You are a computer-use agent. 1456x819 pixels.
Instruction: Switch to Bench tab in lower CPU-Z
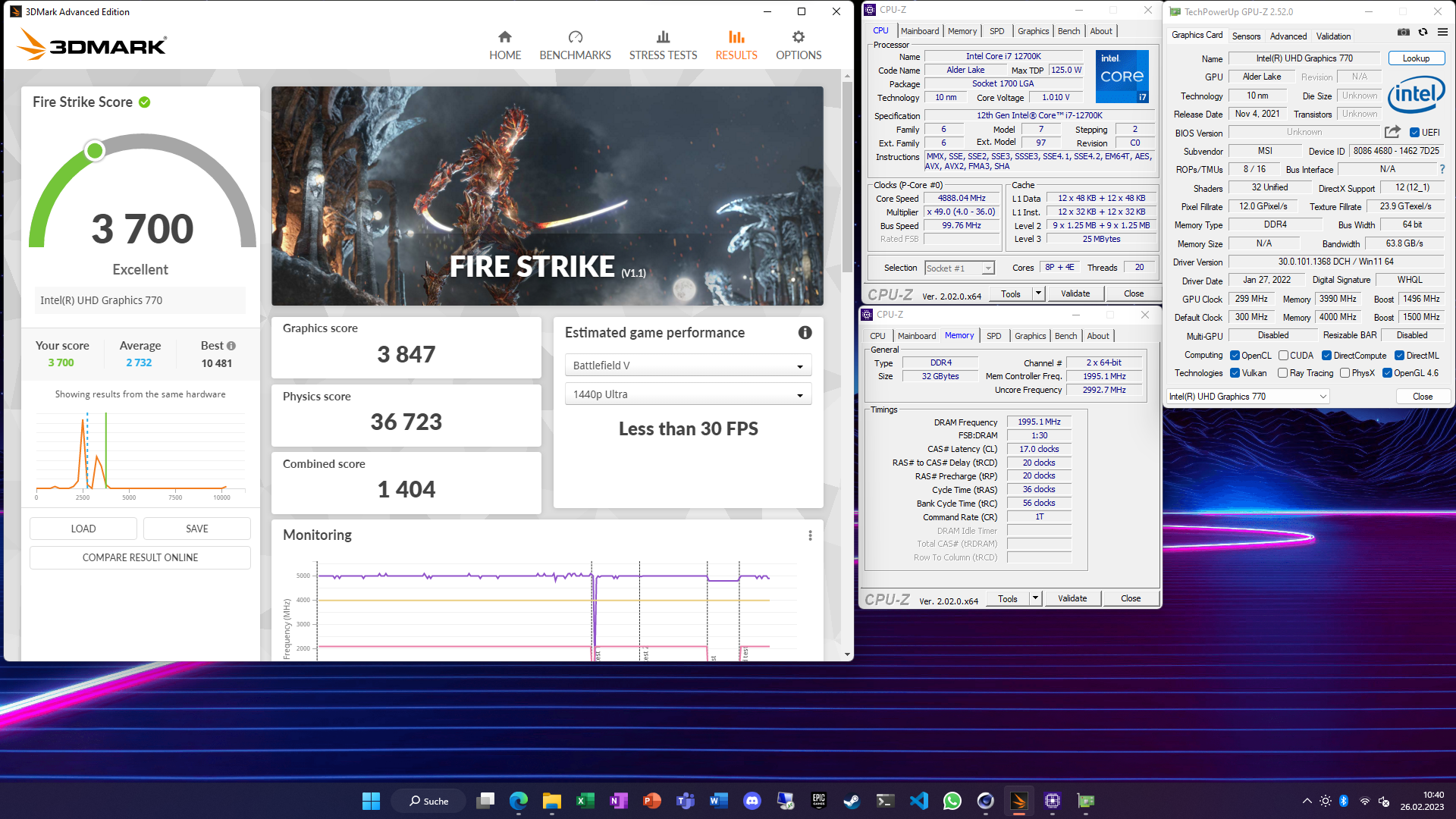click(1065, 336)
